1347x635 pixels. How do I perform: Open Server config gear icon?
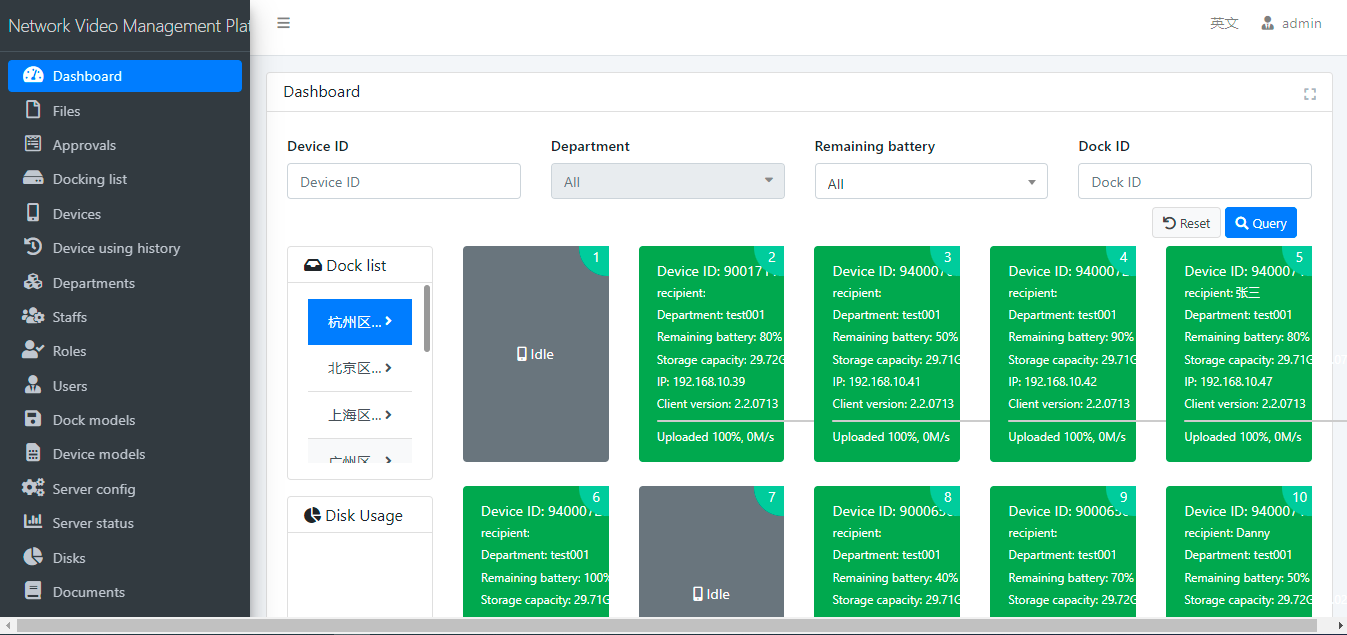pyautogui.click(x=33, y=488)
